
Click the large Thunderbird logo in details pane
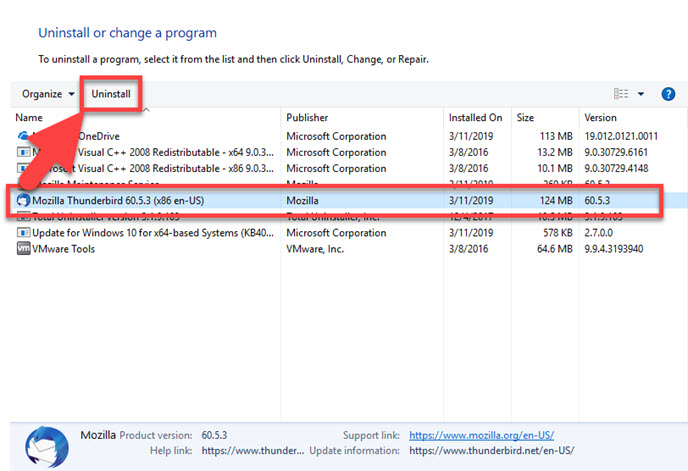click(43, 446)
